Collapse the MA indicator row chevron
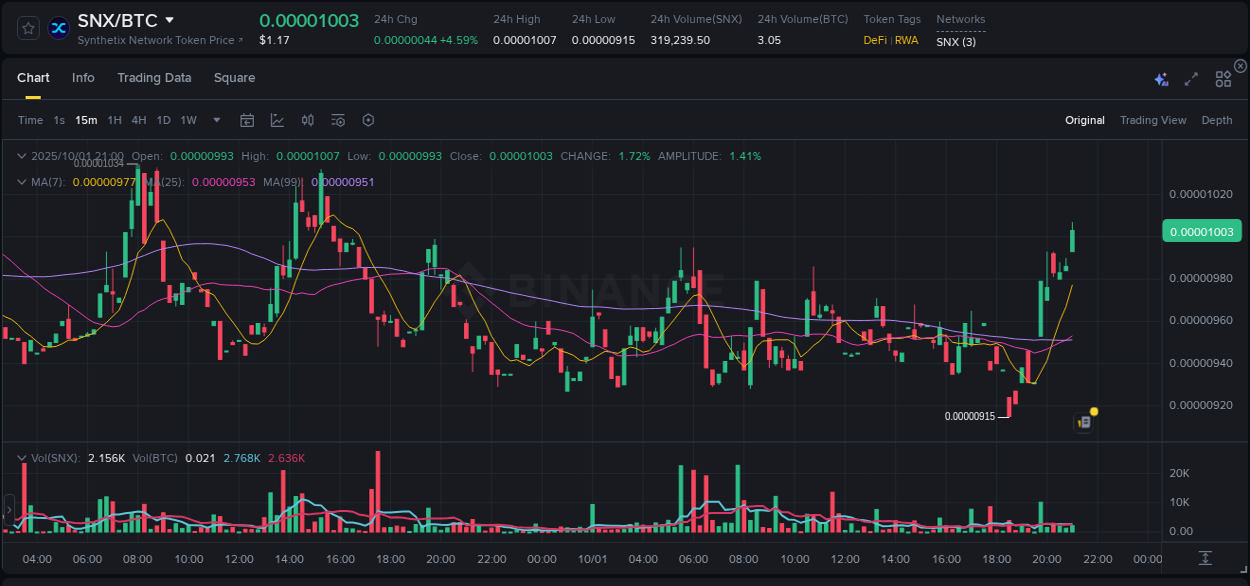1250x586 pixels. pyautogui.click(x=21, y=181)
